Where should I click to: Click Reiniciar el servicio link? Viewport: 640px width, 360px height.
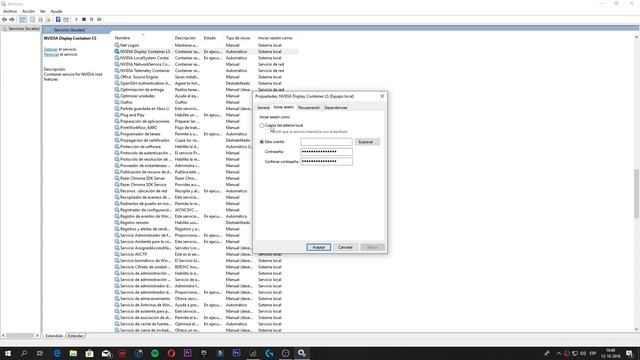coord(51,54)
